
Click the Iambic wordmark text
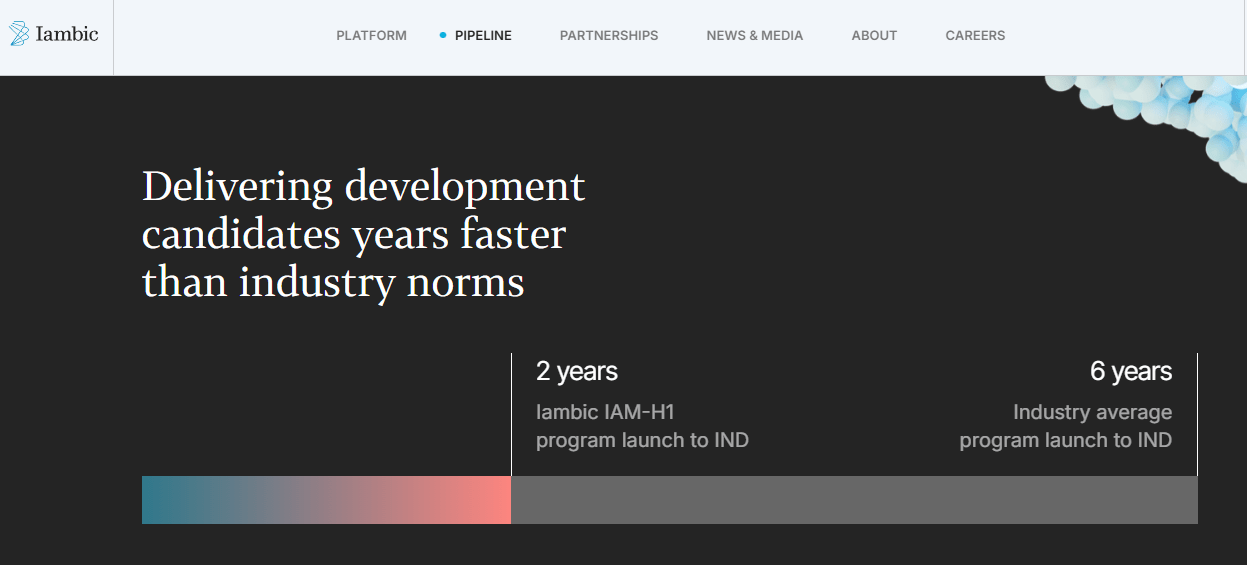click(67, 34)
